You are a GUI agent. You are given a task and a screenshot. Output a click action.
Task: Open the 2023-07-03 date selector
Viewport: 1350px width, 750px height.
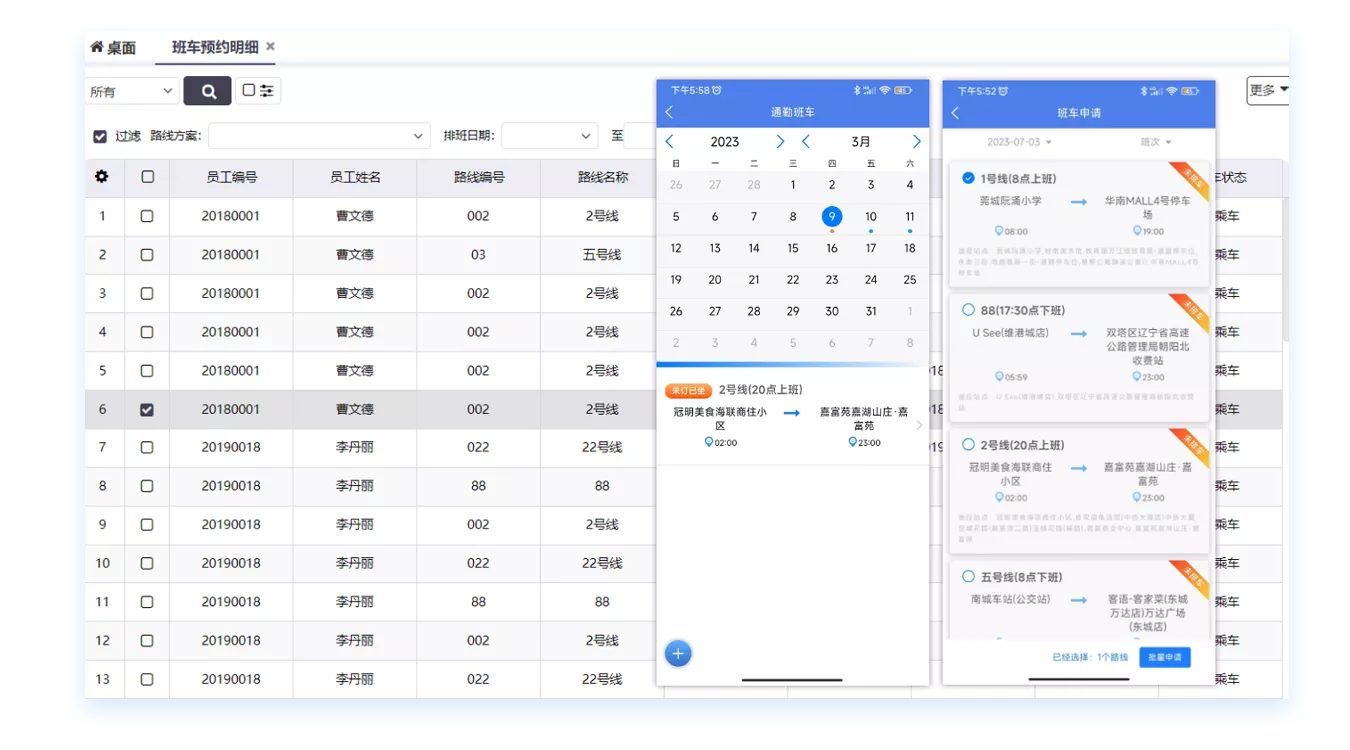click(x=1019, y=142)
